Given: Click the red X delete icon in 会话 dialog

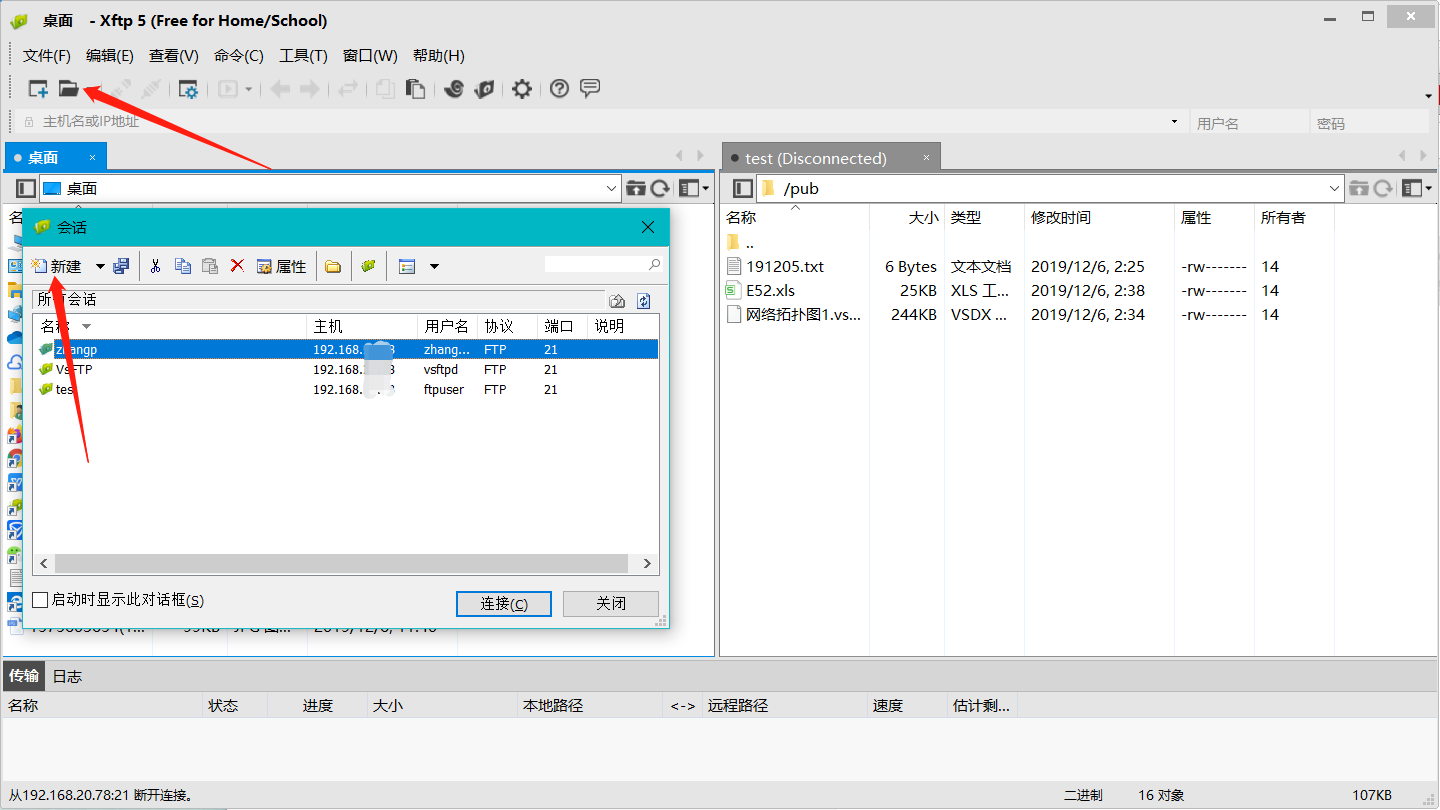Looking at the screenshot, I should 237,266.
